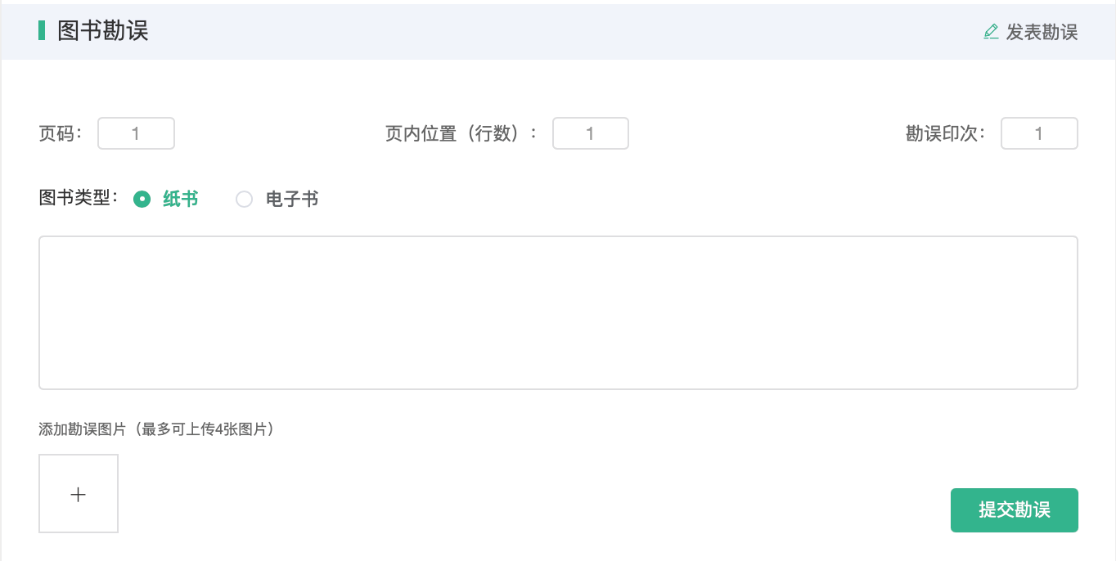
Task: Focus the 勘误印次 input field
Action: pyautogui.click(x=1039, y=133)
